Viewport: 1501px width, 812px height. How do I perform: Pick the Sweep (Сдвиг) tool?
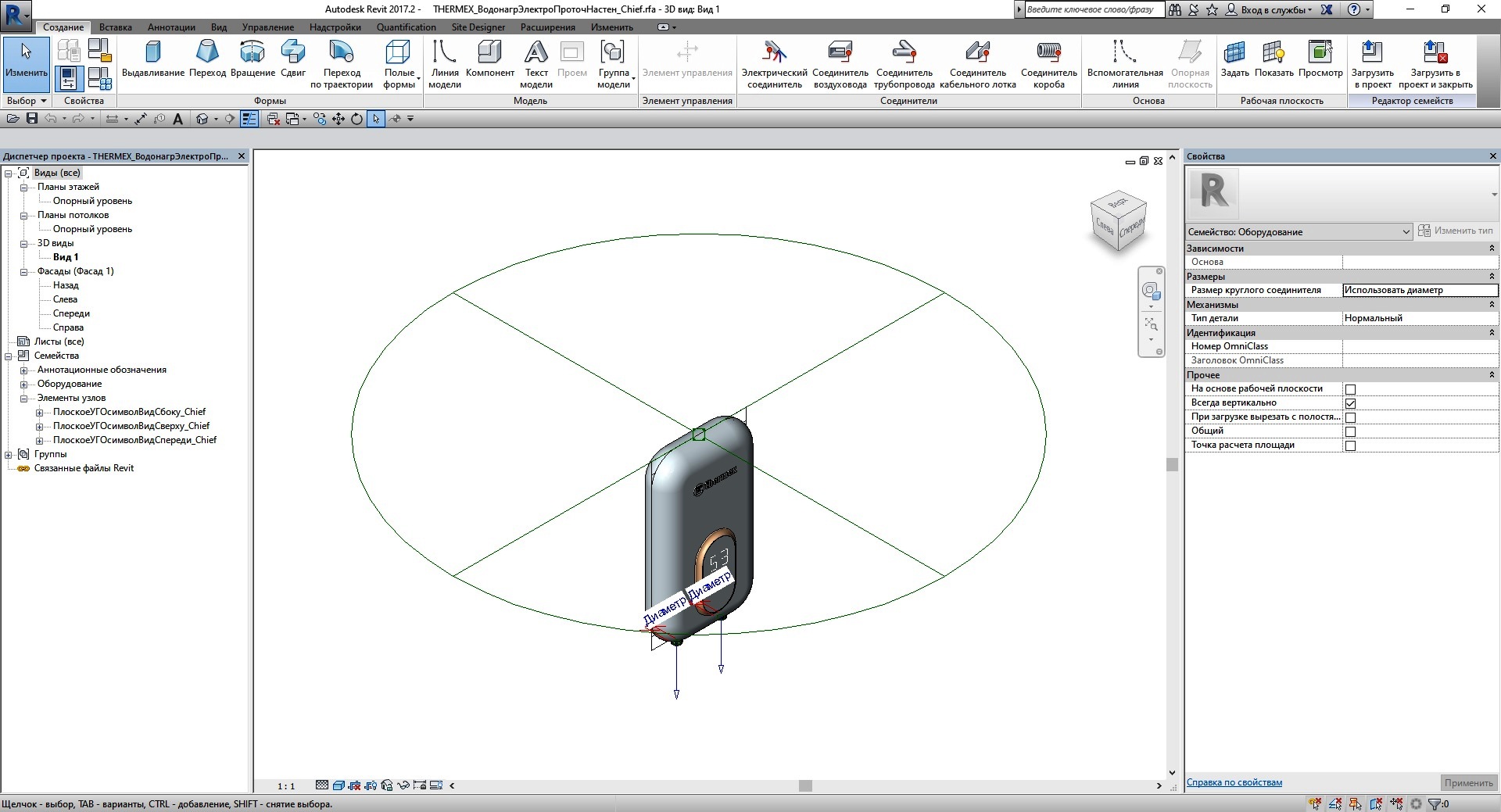(293, 59)
